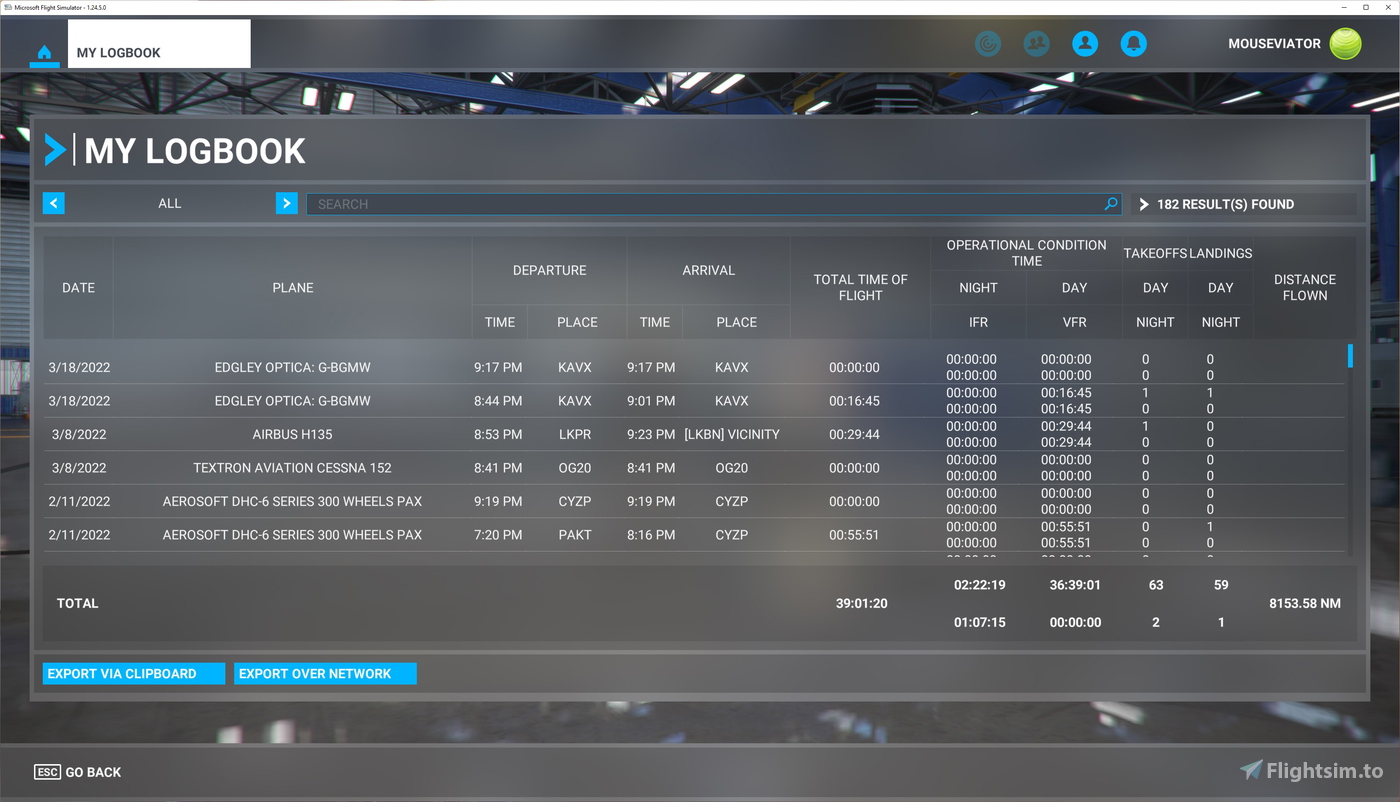Open the Flightsim.to logo link

tap(1312, 770)
